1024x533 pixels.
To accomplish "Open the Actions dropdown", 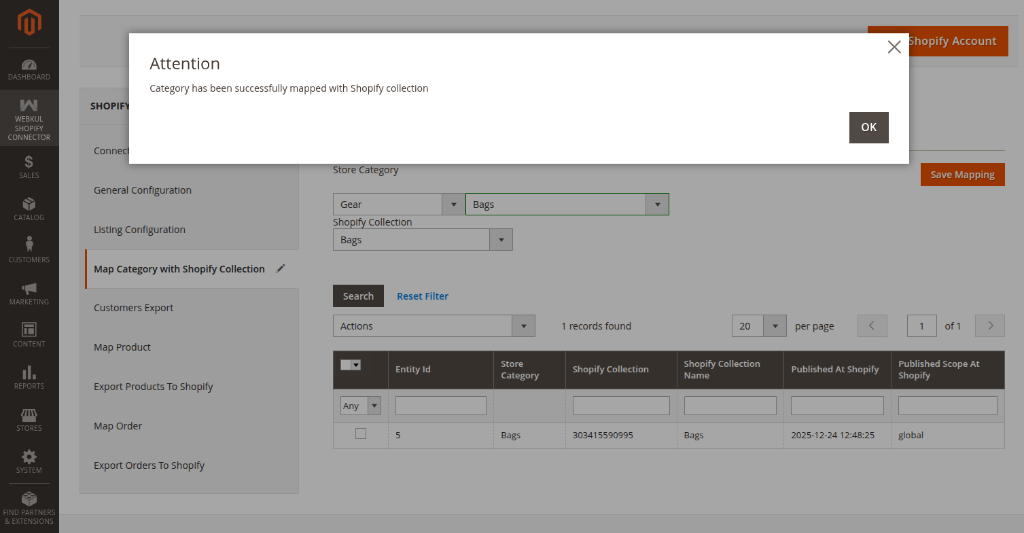I will pyautogui.click(x=434, y=326).
